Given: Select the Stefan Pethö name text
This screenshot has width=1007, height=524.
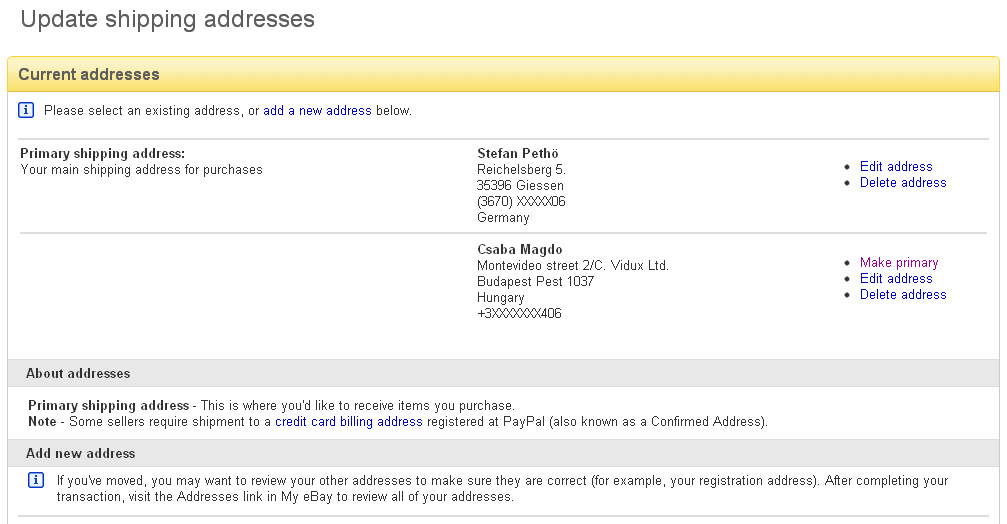Looking at the screenshot, I should [518, 154].
